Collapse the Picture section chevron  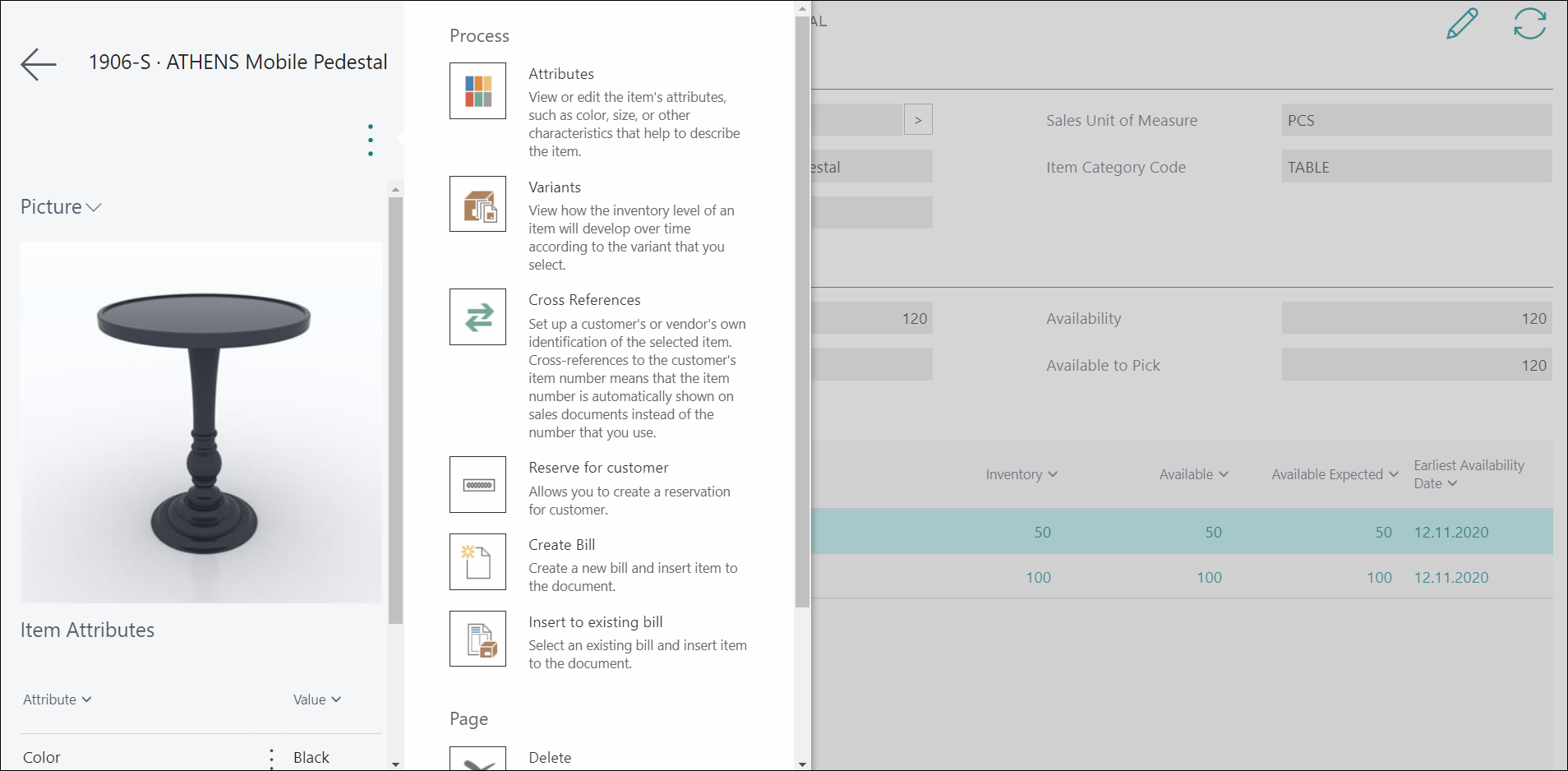click(94, 207)
